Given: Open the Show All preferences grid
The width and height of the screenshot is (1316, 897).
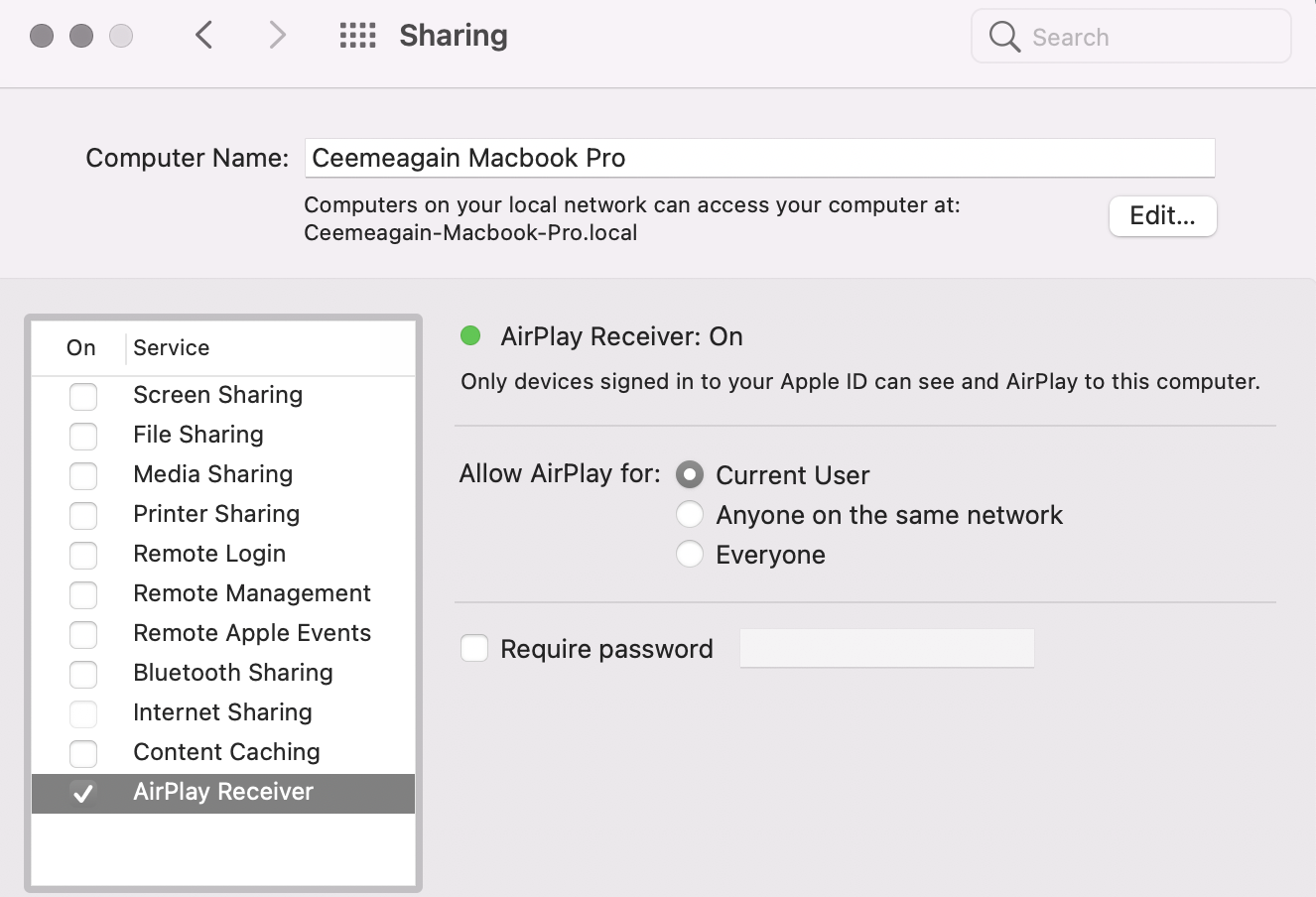Looking at the screenshot, I should tap(357, 36).
